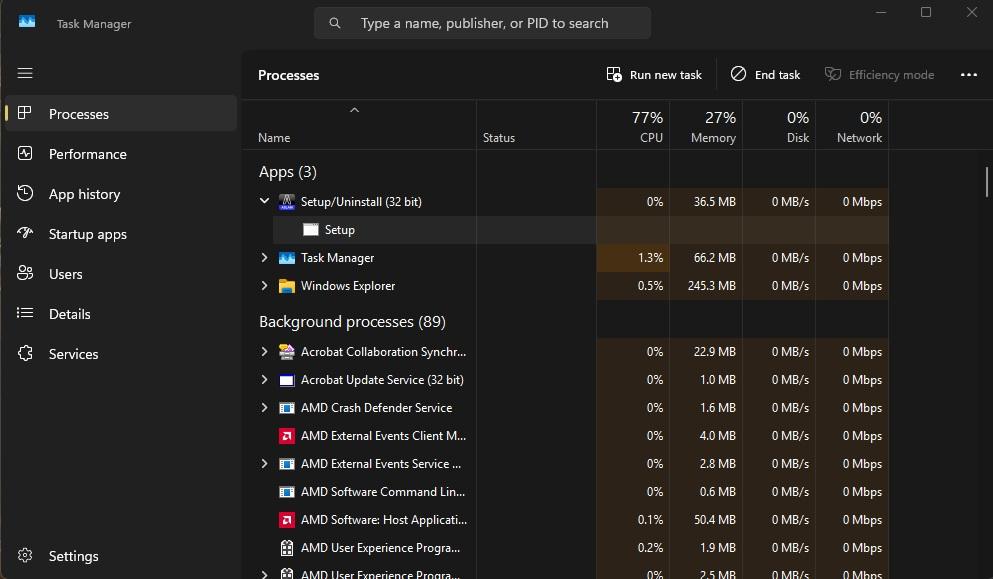The image size is (993, 579).
Task: Go to Startup apps page
Action: coord(121,233)
